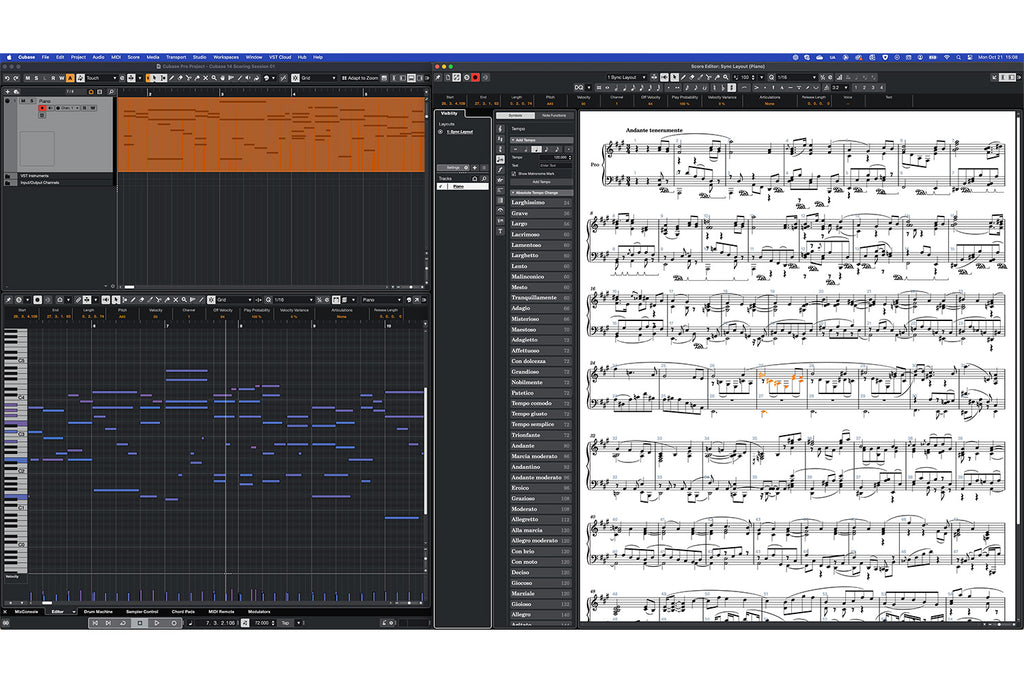
Task: Select the Mute X tool in project toolbar
Action: coord(205,78)
